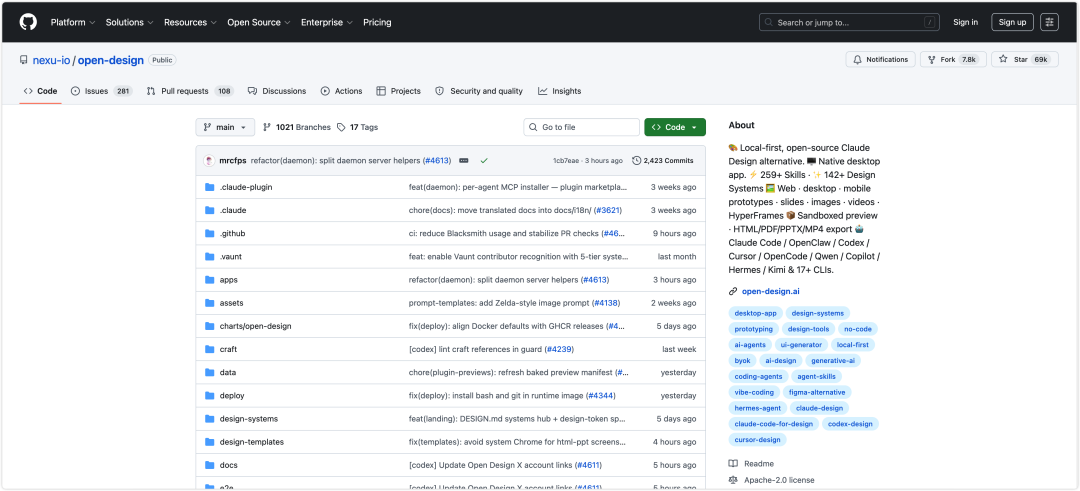Click the appearance settings icon beside Sign up
The image size is (1080, 491).
(x=1049, y=22)
